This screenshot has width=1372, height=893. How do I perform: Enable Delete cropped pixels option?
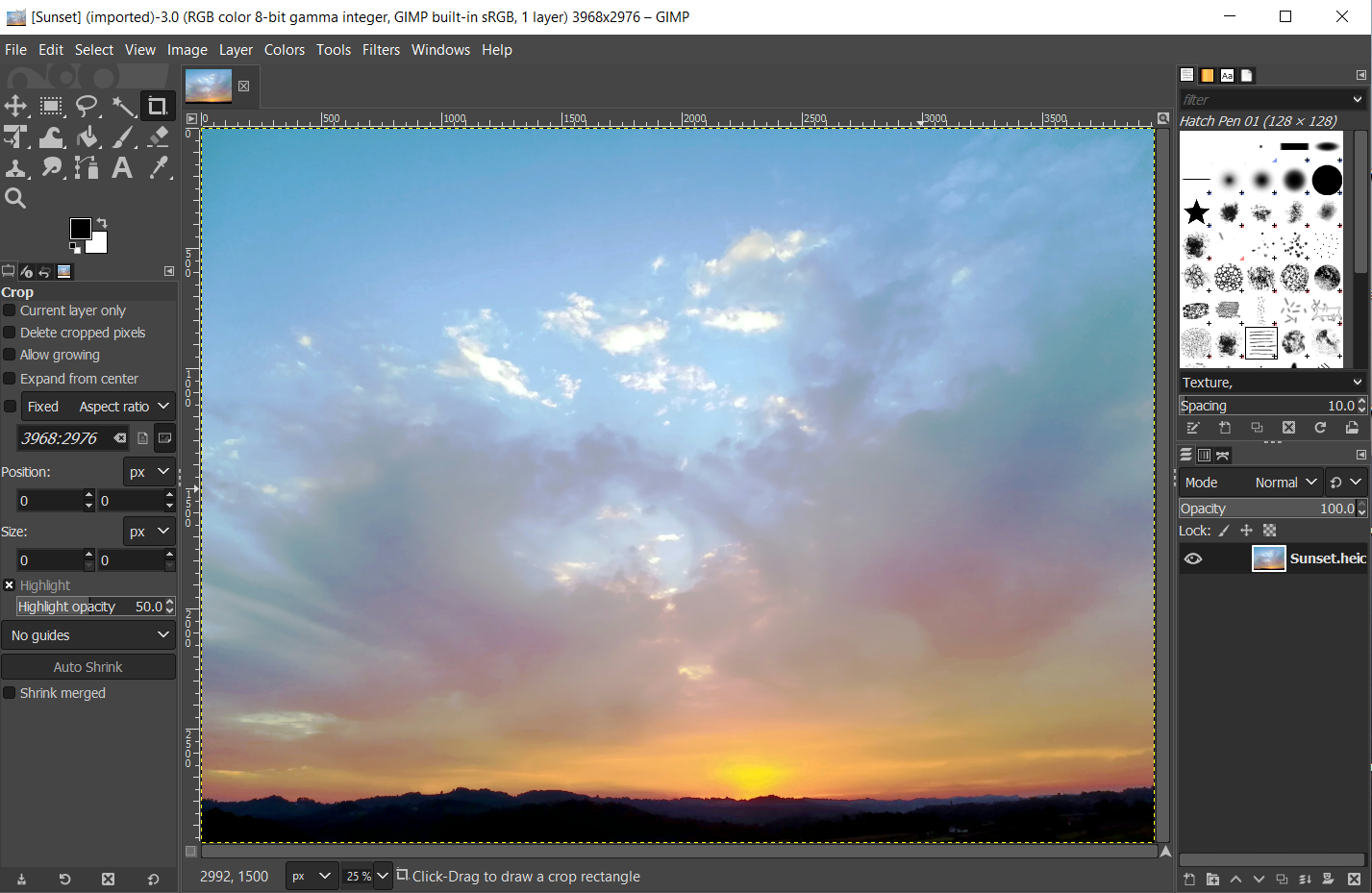tap(10, 333)
